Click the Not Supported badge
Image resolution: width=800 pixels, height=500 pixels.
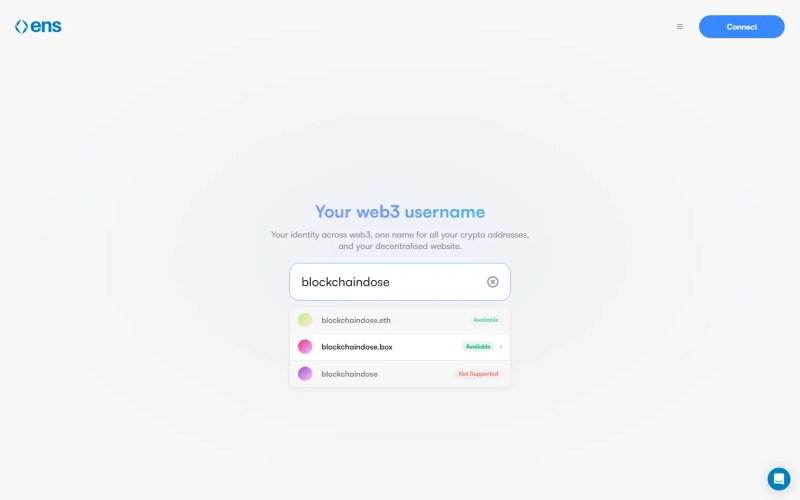(x=478, y=373)
